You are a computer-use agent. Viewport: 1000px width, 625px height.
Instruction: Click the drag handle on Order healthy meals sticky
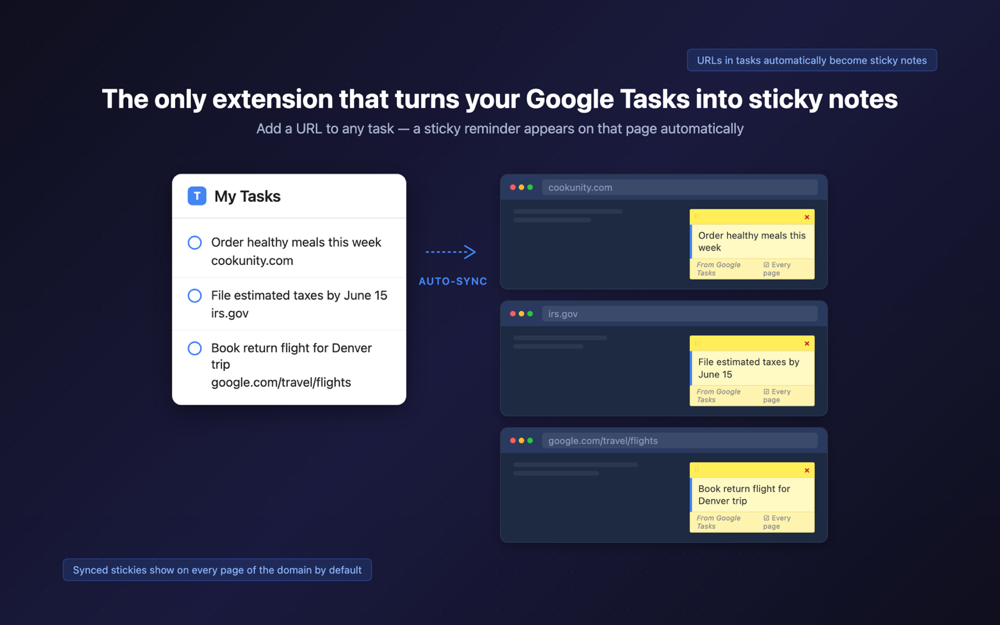[x=696, y=217]
